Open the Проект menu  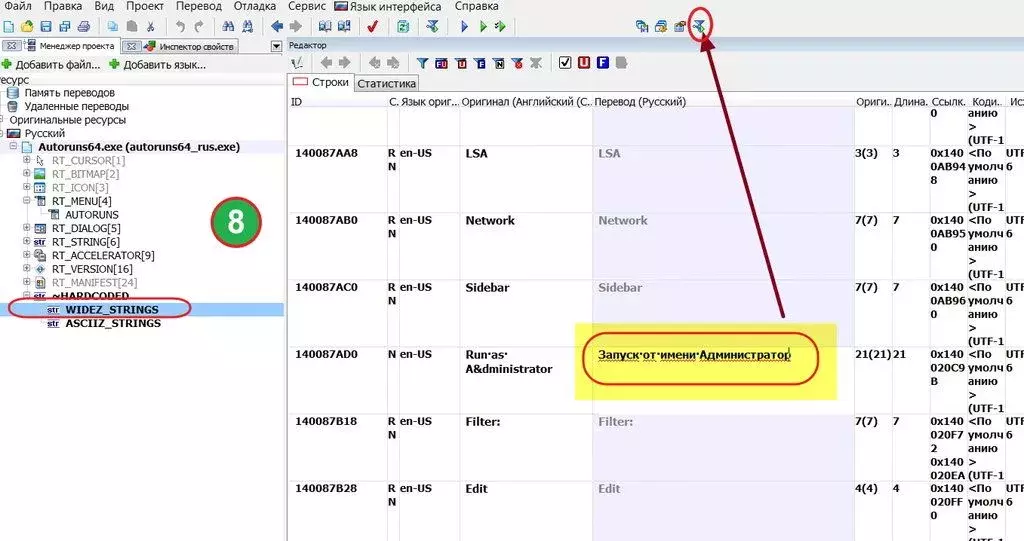coord(144,7)
